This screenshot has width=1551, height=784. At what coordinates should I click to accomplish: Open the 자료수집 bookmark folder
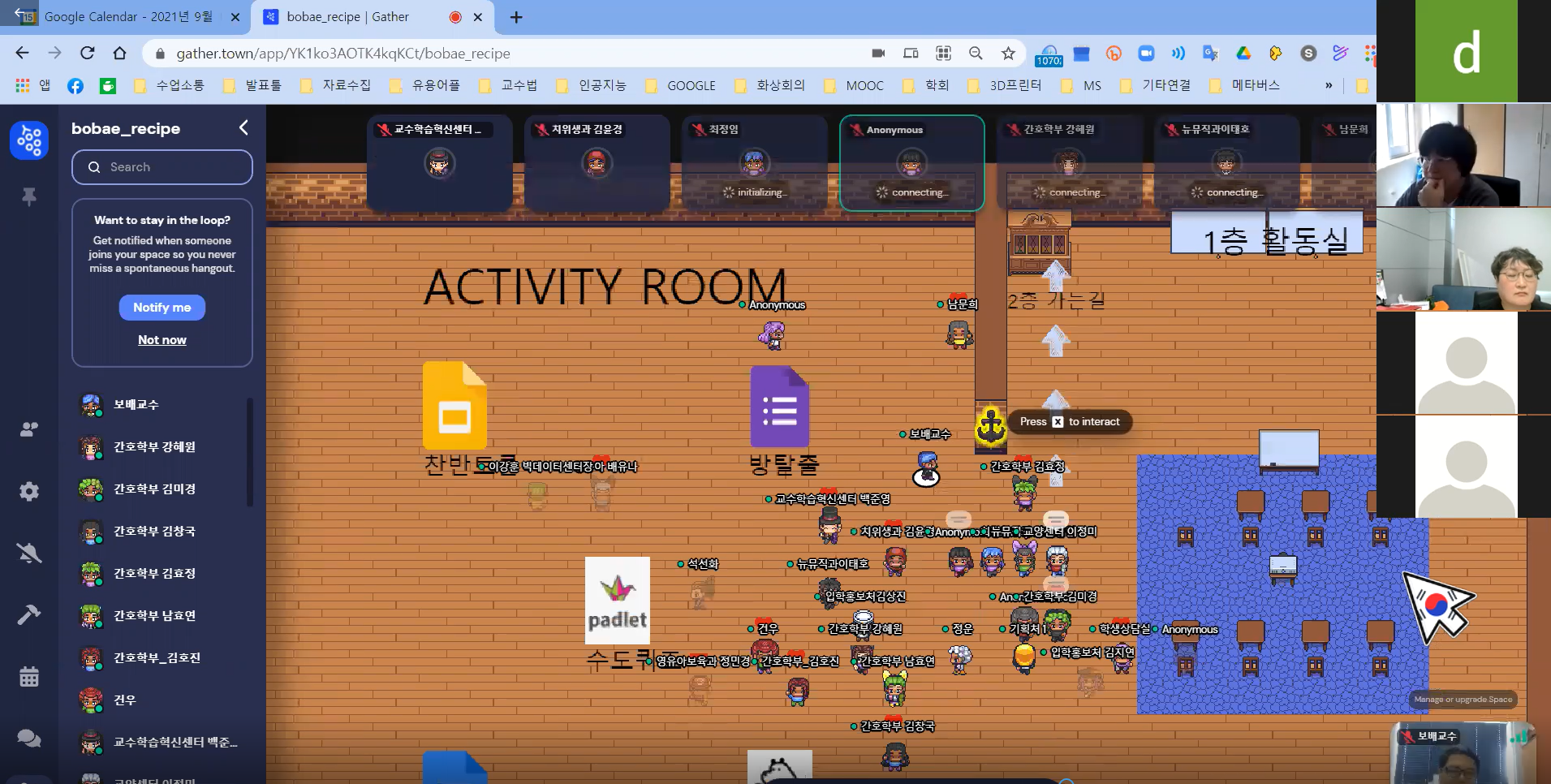[335, 85]
